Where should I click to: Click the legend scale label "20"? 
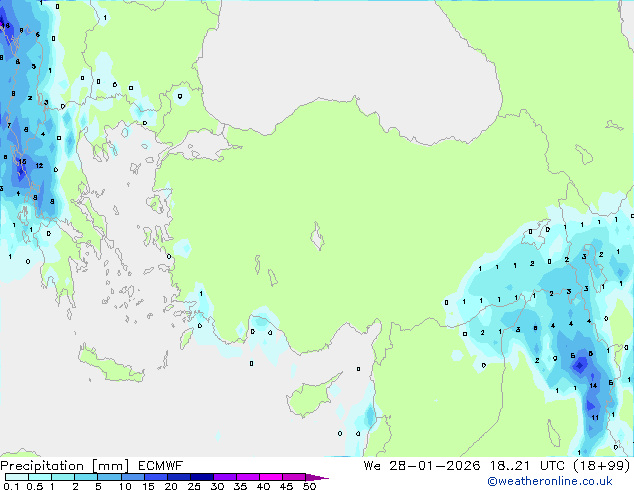click(x=171, y=486)
